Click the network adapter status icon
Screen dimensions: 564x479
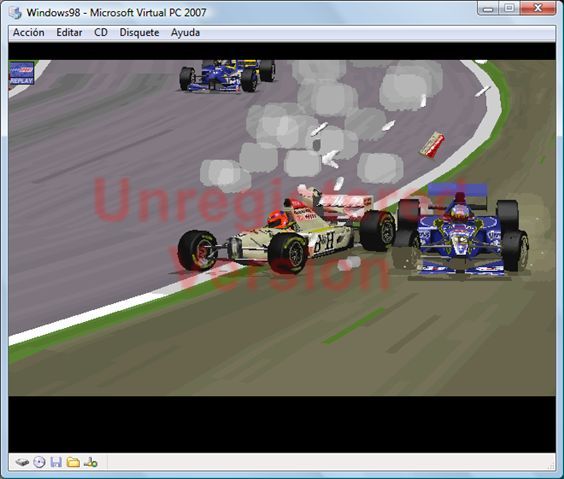(x=90, y=462)
